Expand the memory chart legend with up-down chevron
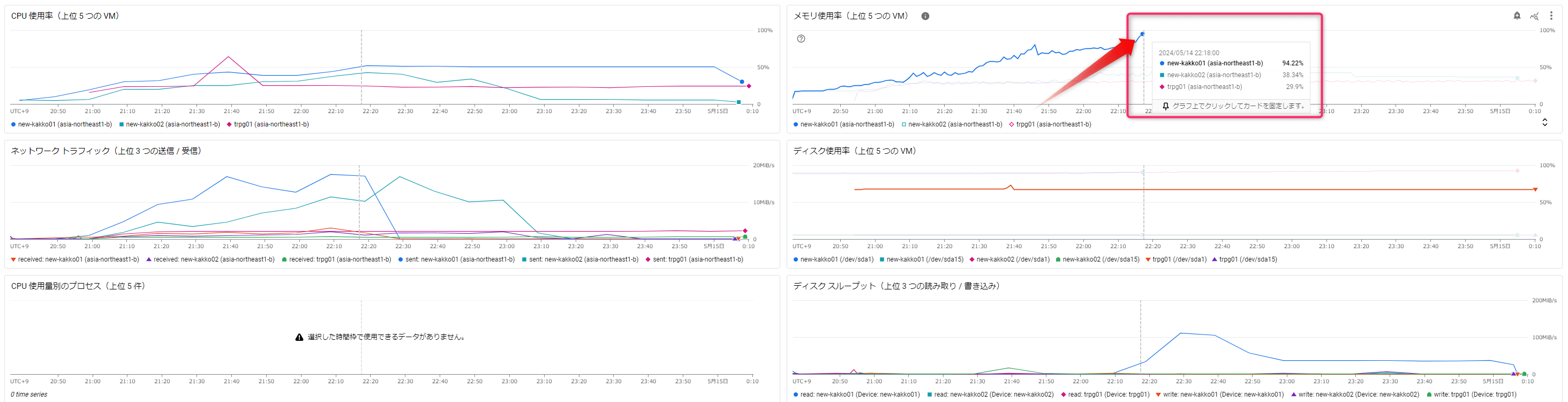Image resolution: width=1568 pixels, height=402 pixels. (1544, 122)
